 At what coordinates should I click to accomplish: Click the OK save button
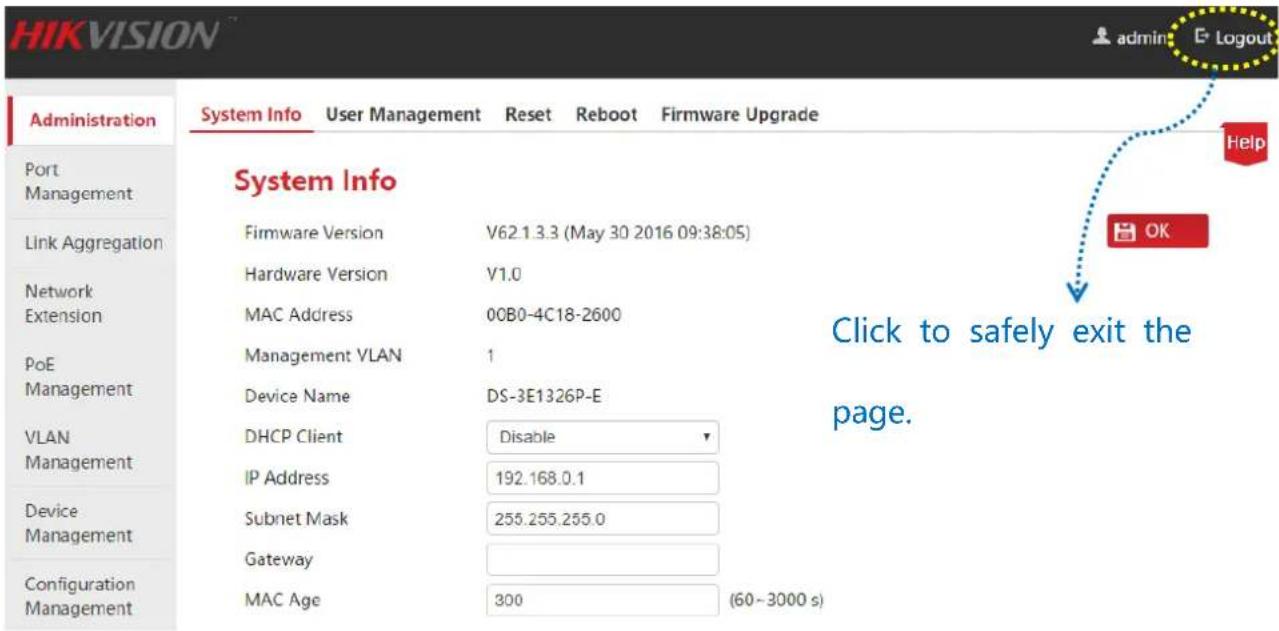pyautogui.click(x=1157, y=231)
